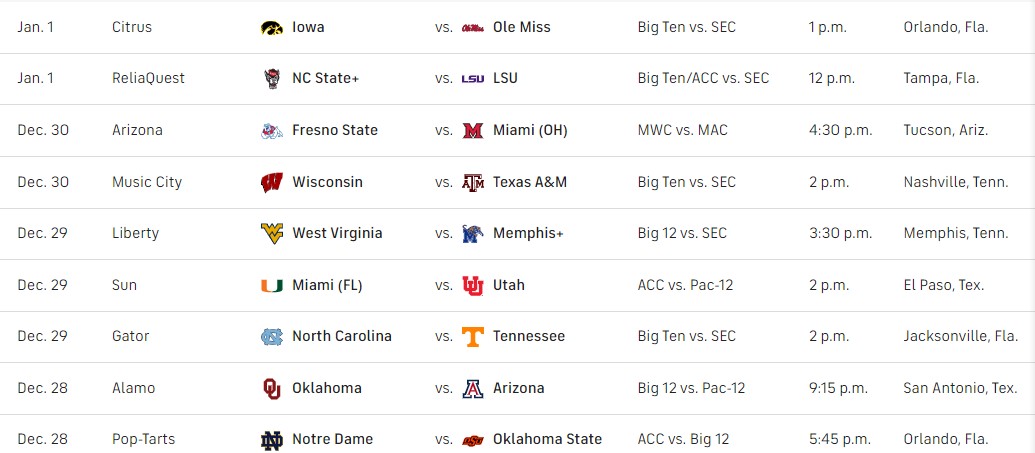Click the Tennessee T logo

473,336
